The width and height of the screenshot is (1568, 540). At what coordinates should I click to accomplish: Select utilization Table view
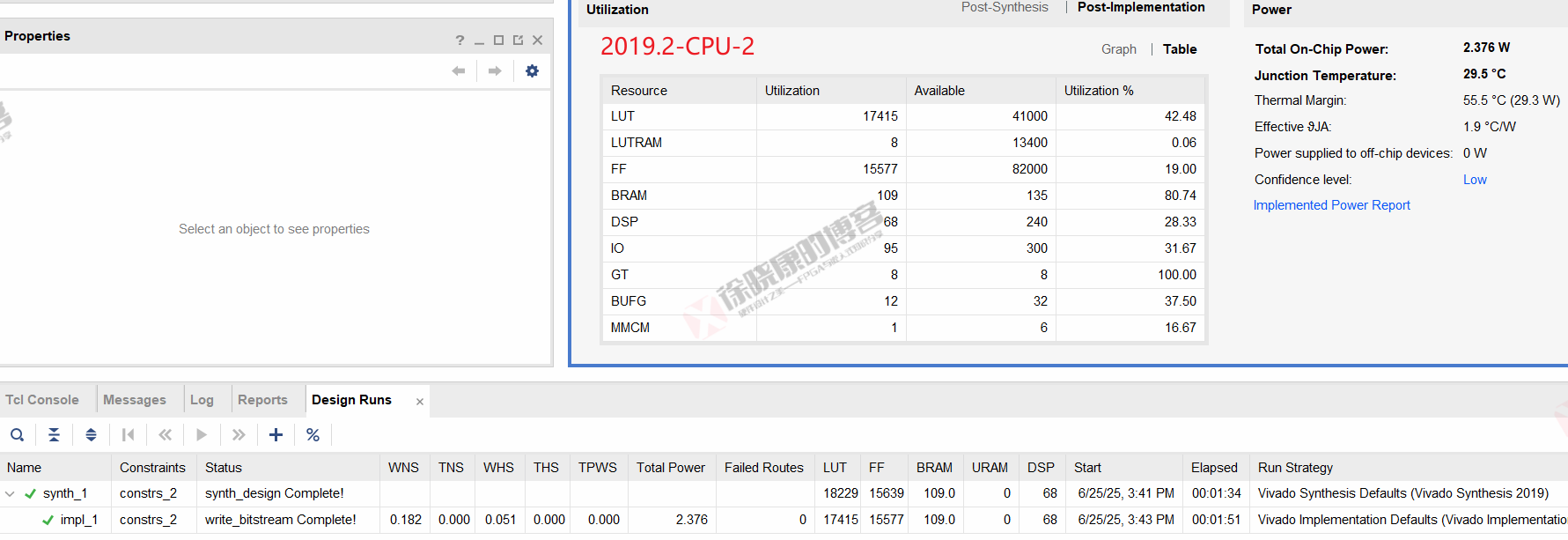(1180, 49)
